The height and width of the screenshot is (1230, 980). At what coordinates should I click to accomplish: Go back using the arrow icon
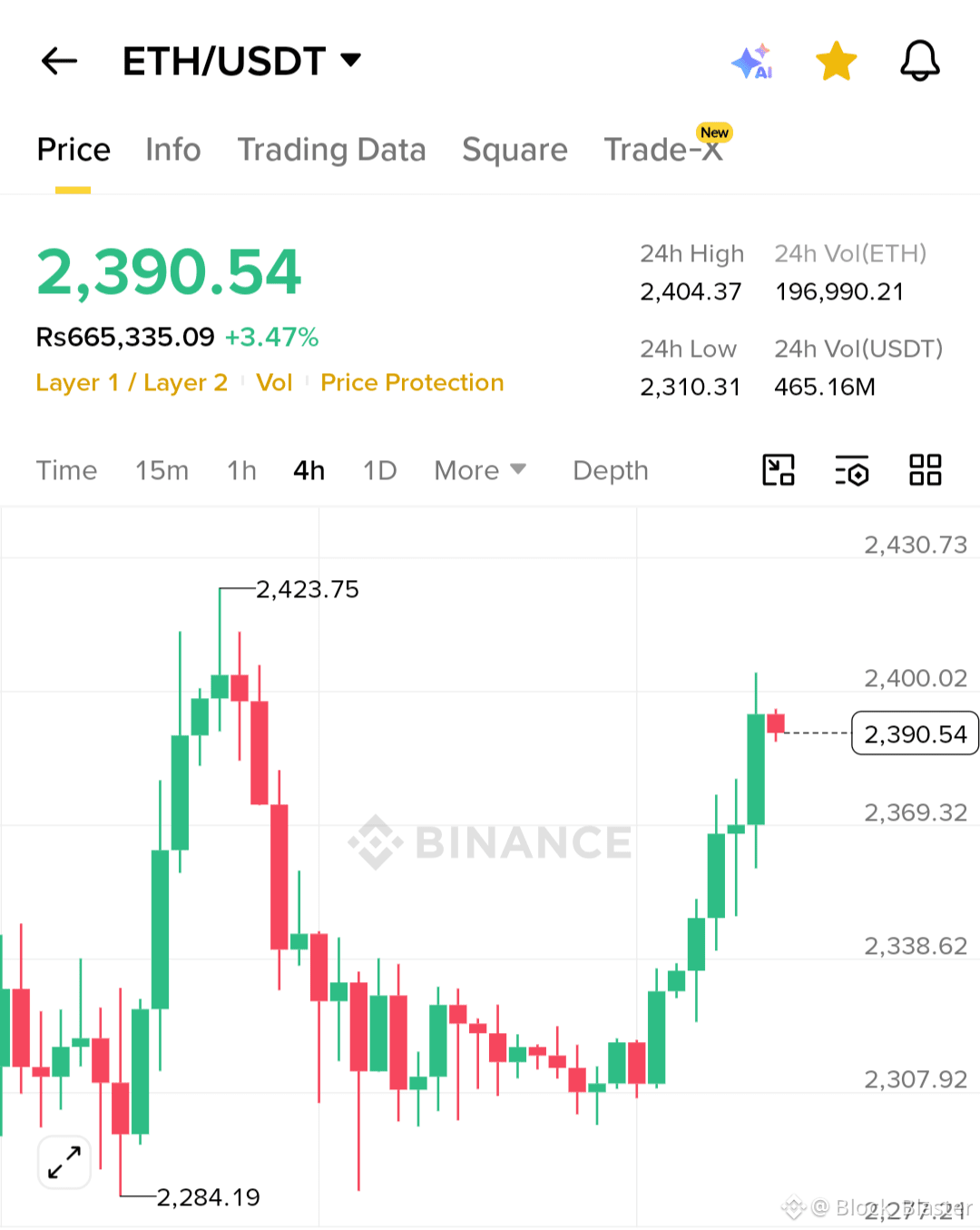click(60, 61)
